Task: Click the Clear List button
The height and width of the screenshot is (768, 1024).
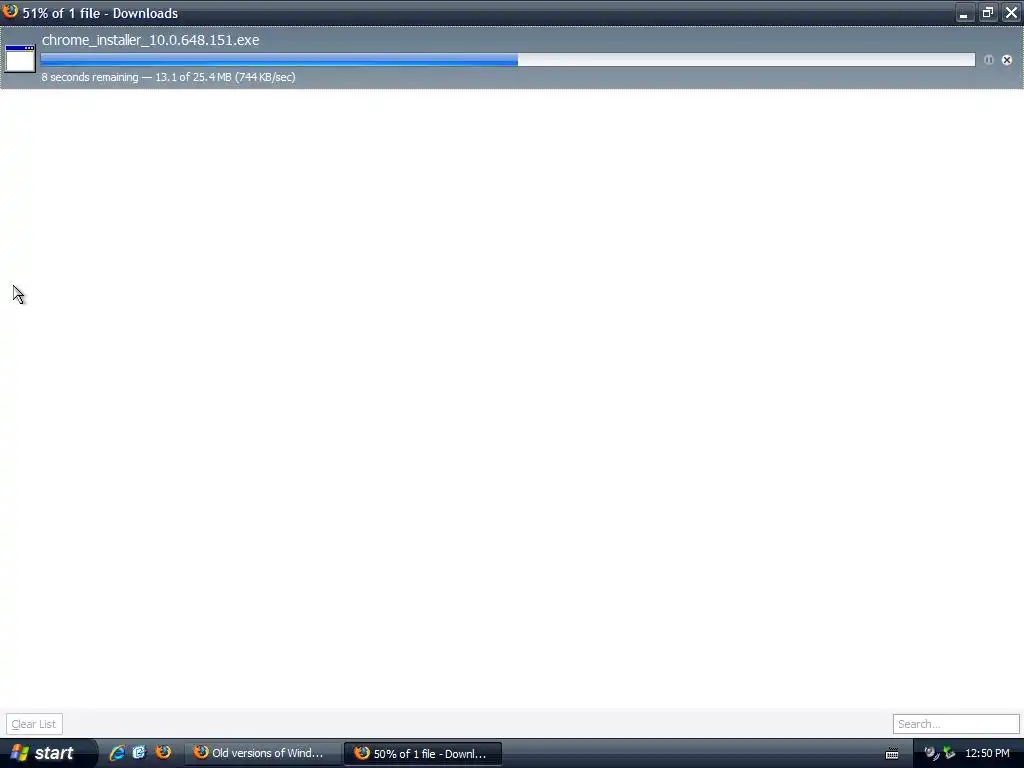Action: coord(34,724)
